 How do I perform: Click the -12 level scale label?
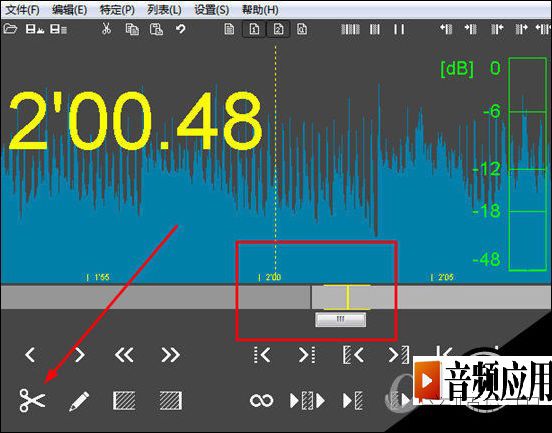click(x=487, y=169)
